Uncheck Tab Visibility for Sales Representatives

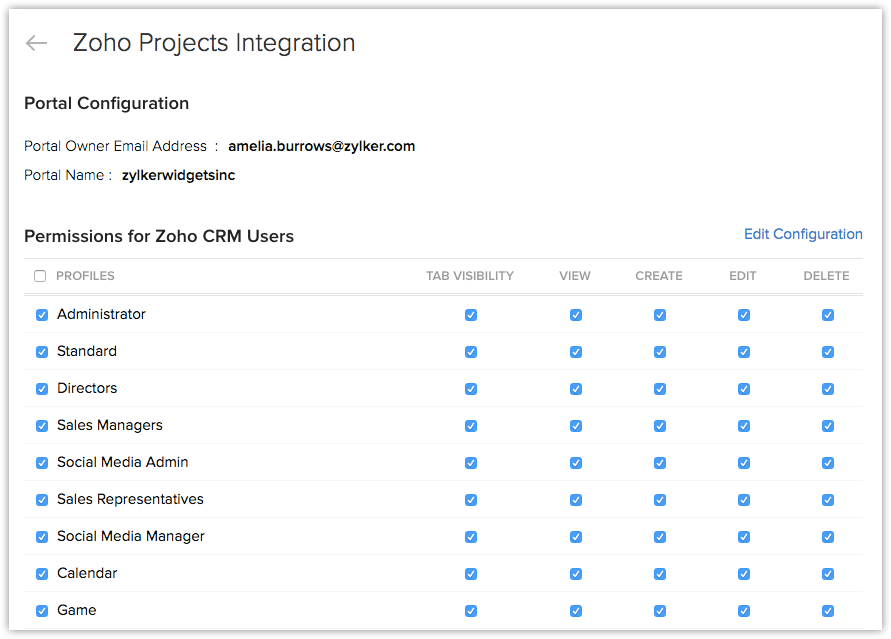(471, 500)
